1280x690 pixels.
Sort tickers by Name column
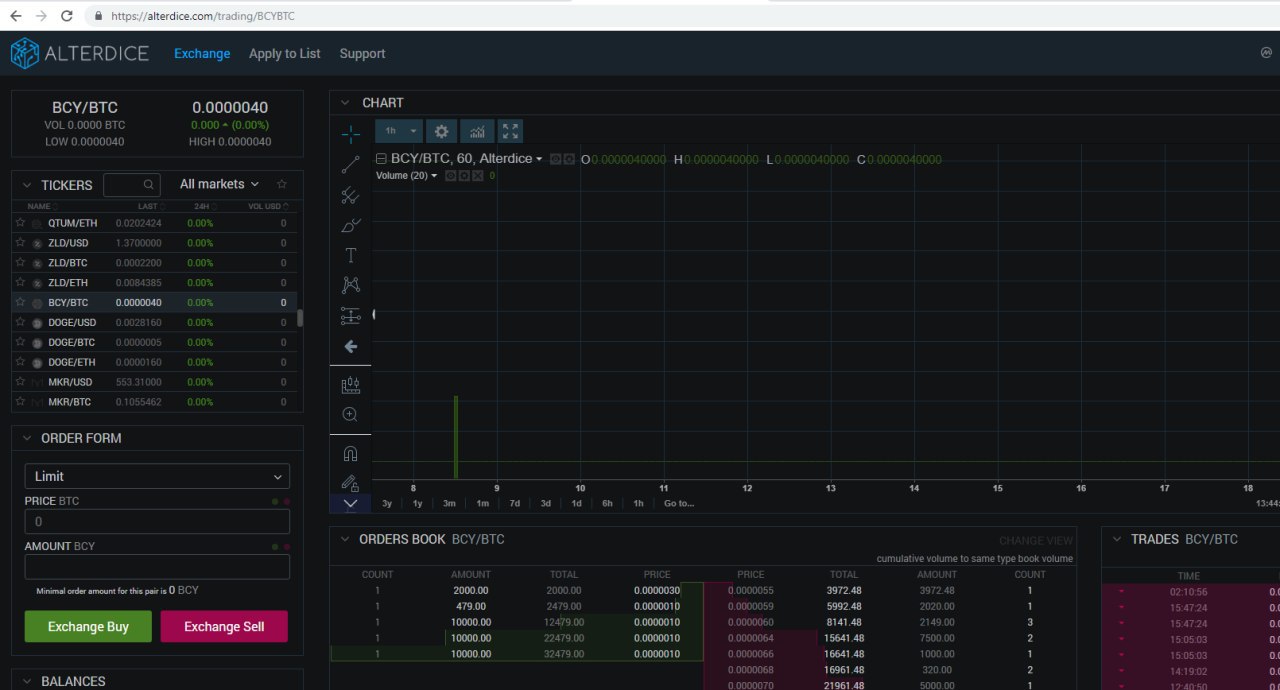[41, 206]
